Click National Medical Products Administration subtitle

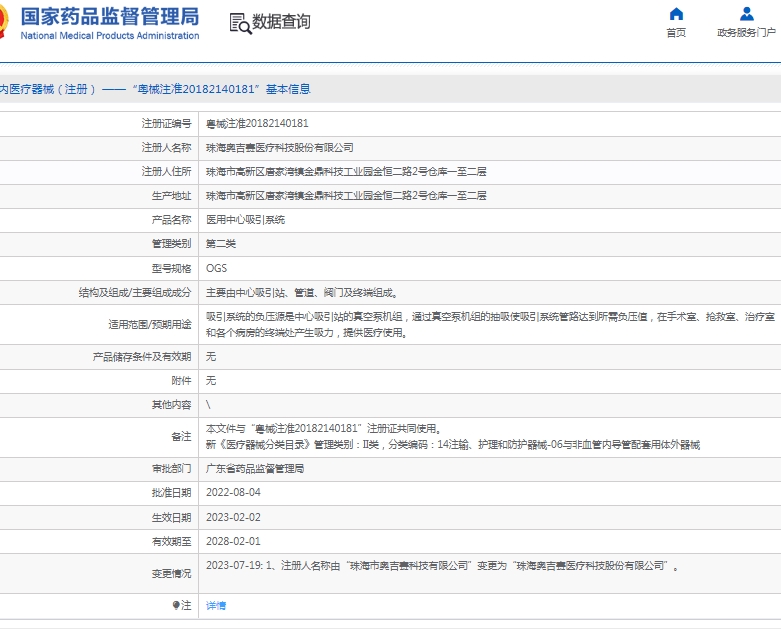coord(110,35)
